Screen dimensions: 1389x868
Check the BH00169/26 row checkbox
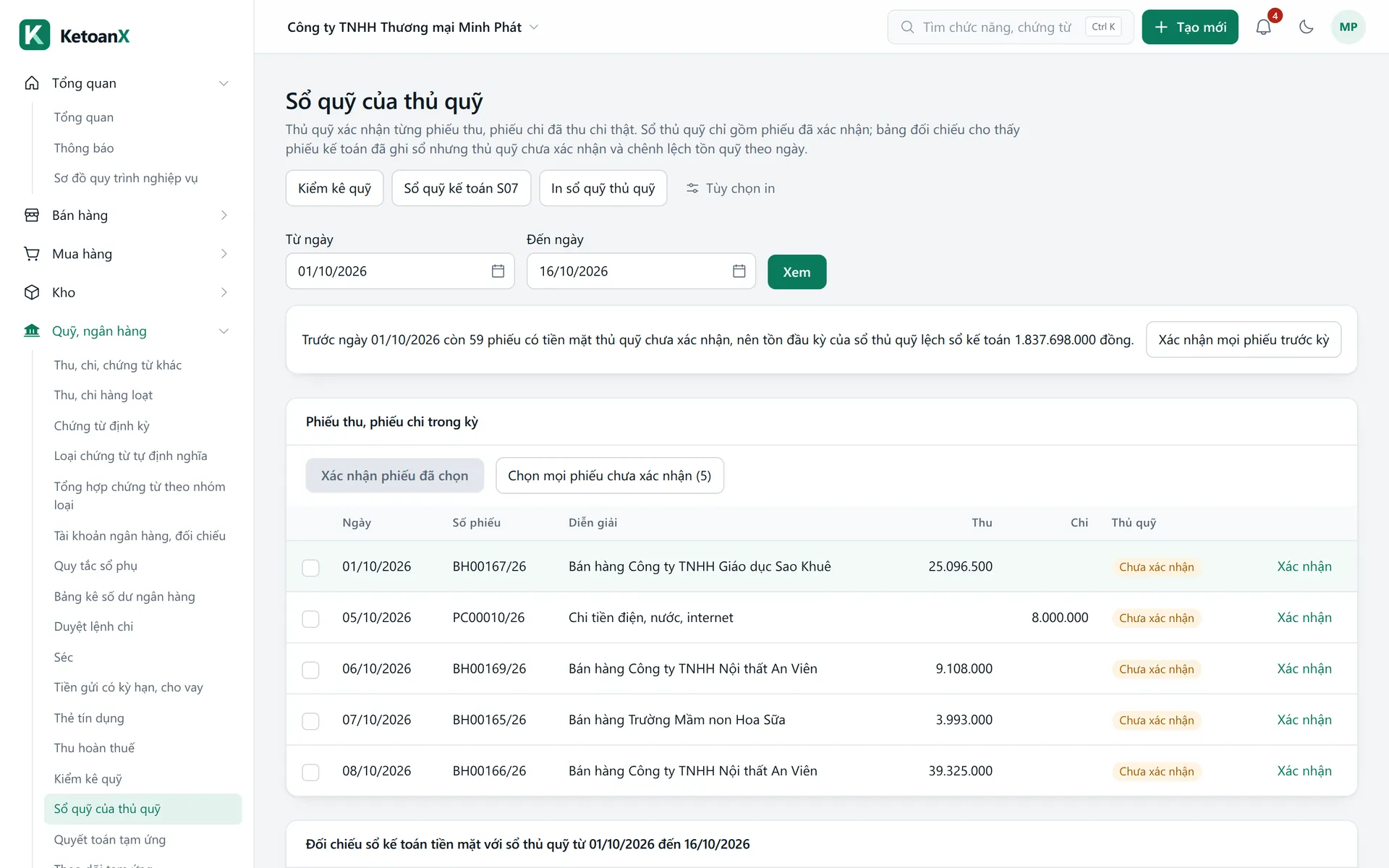pos(310,670)
